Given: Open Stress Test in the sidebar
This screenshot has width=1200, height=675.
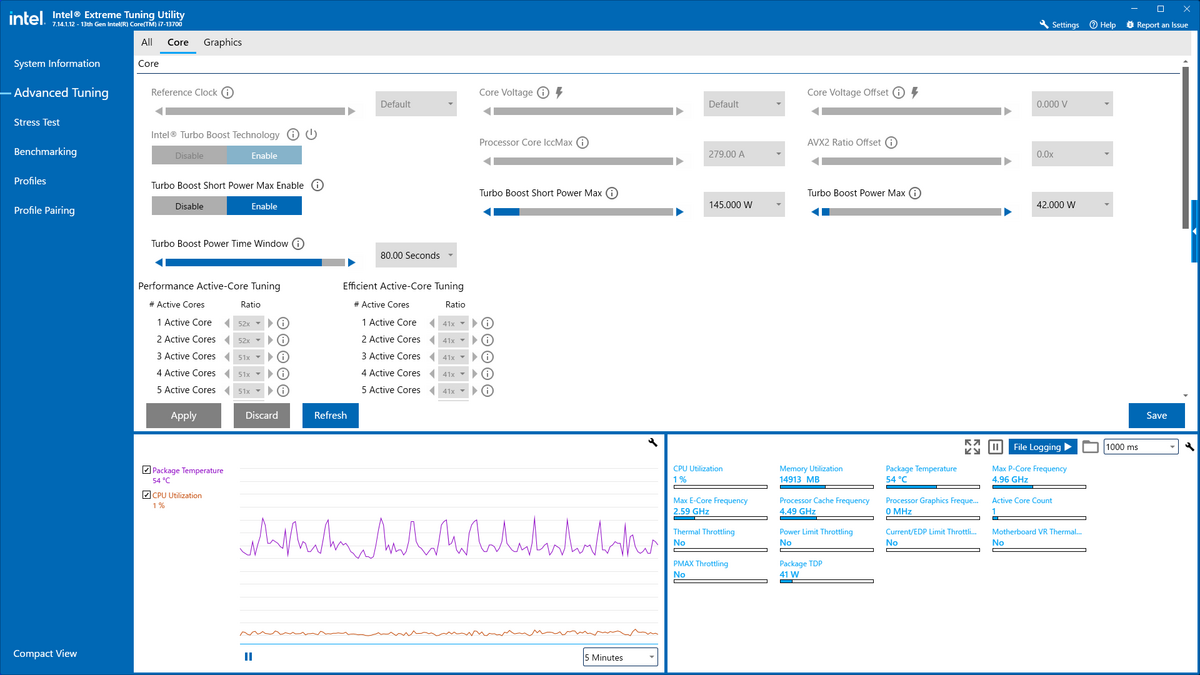Looking at the screenshot, I should pos(37,122).
